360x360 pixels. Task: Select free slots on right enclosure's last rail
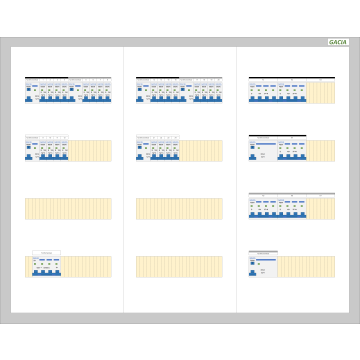(x=306, y=267)
